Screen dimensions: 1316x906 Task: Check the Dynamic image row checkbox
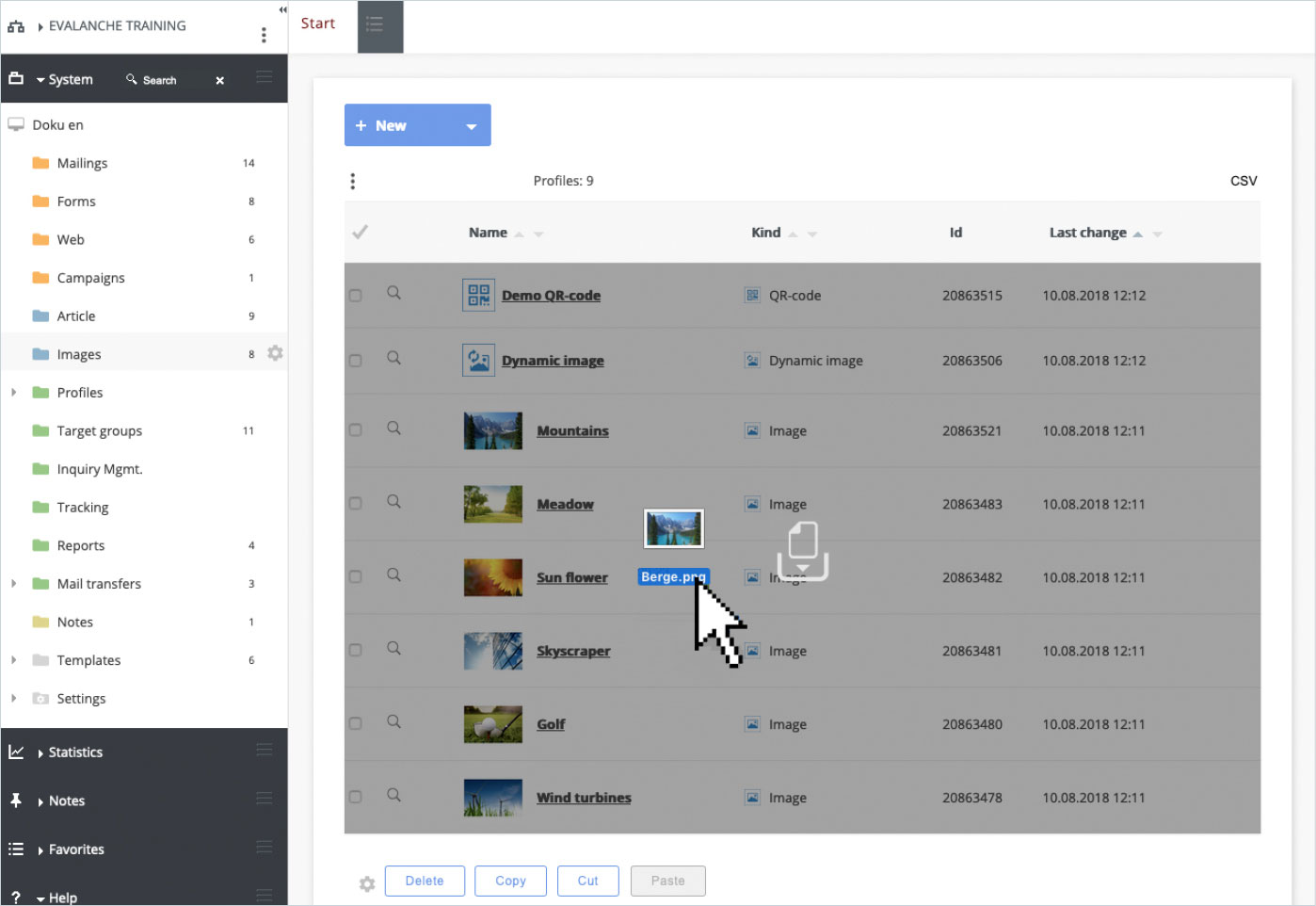pos(356,361)
